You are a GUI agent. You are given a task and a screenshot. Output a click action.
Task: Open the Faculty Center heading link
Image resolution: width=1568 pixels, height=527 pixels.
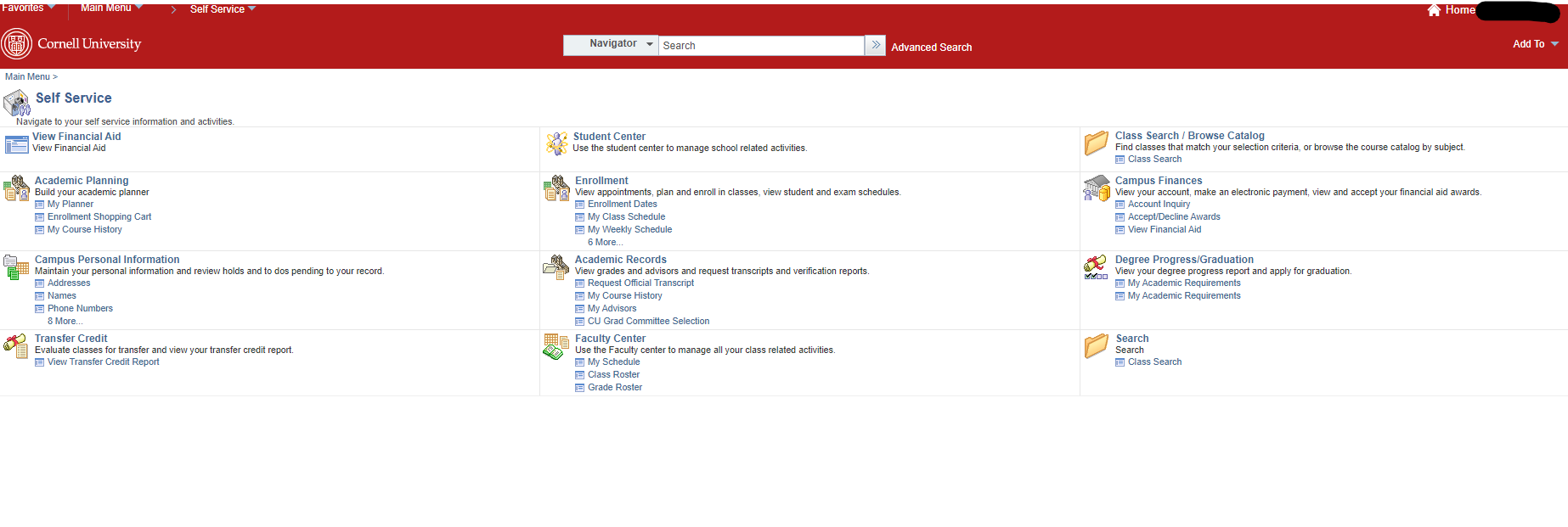[x=610, y=339]
